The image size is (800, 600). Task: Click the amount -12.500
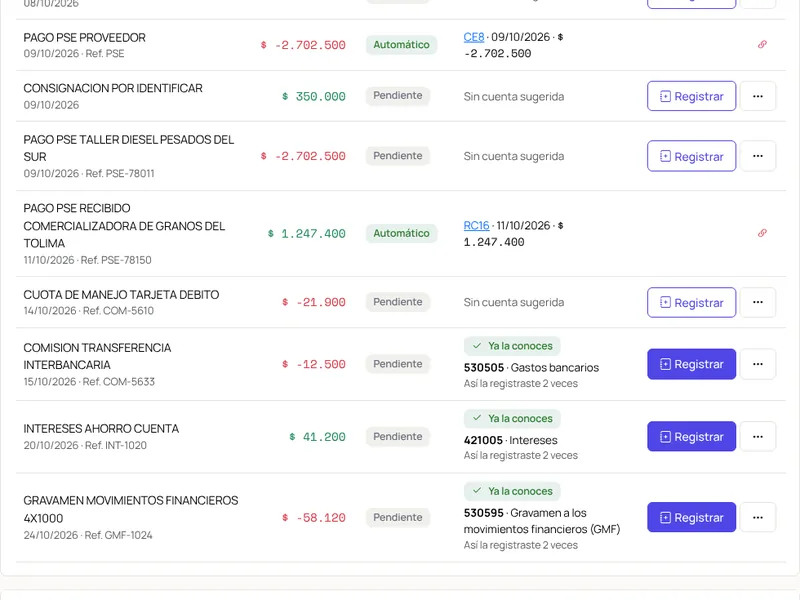314,364
